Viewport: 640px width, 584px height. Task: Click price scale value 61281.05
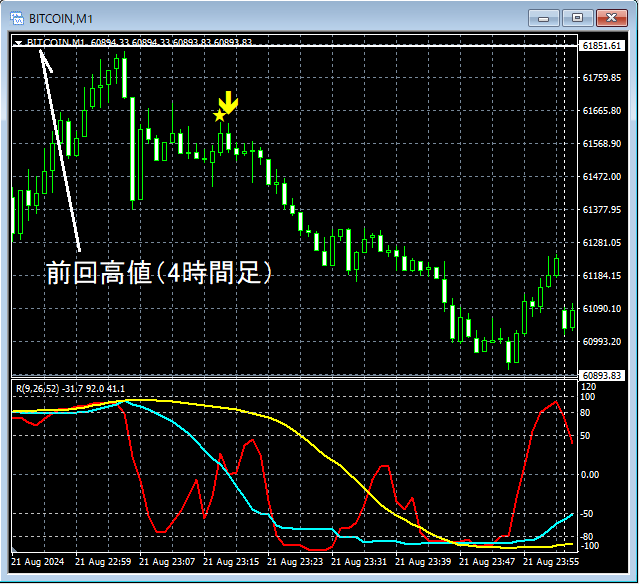(602, 243)
